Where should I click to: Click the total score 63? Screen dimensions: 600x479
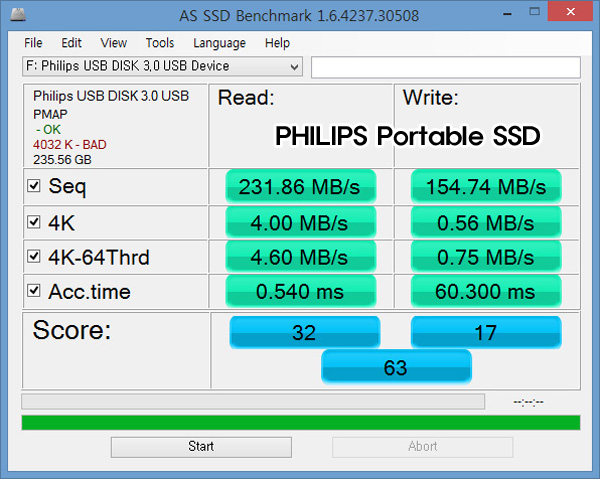point(396,367)
